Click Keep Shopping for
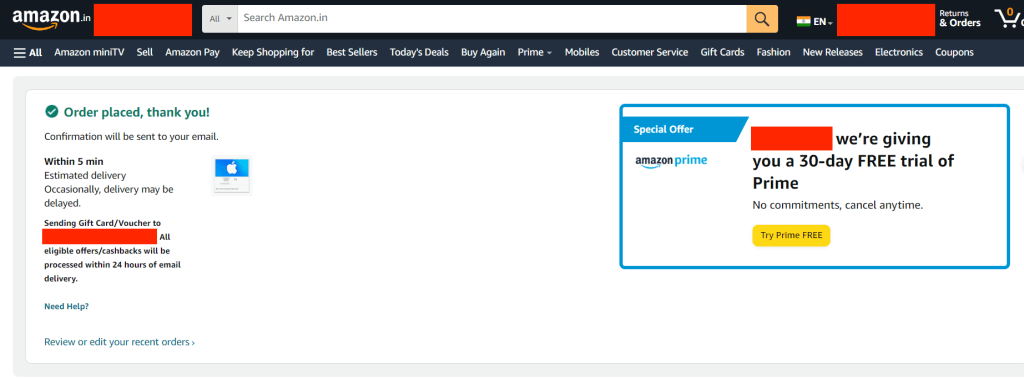Viewport: 1024px width, 378px height. [x=273, y=52]
